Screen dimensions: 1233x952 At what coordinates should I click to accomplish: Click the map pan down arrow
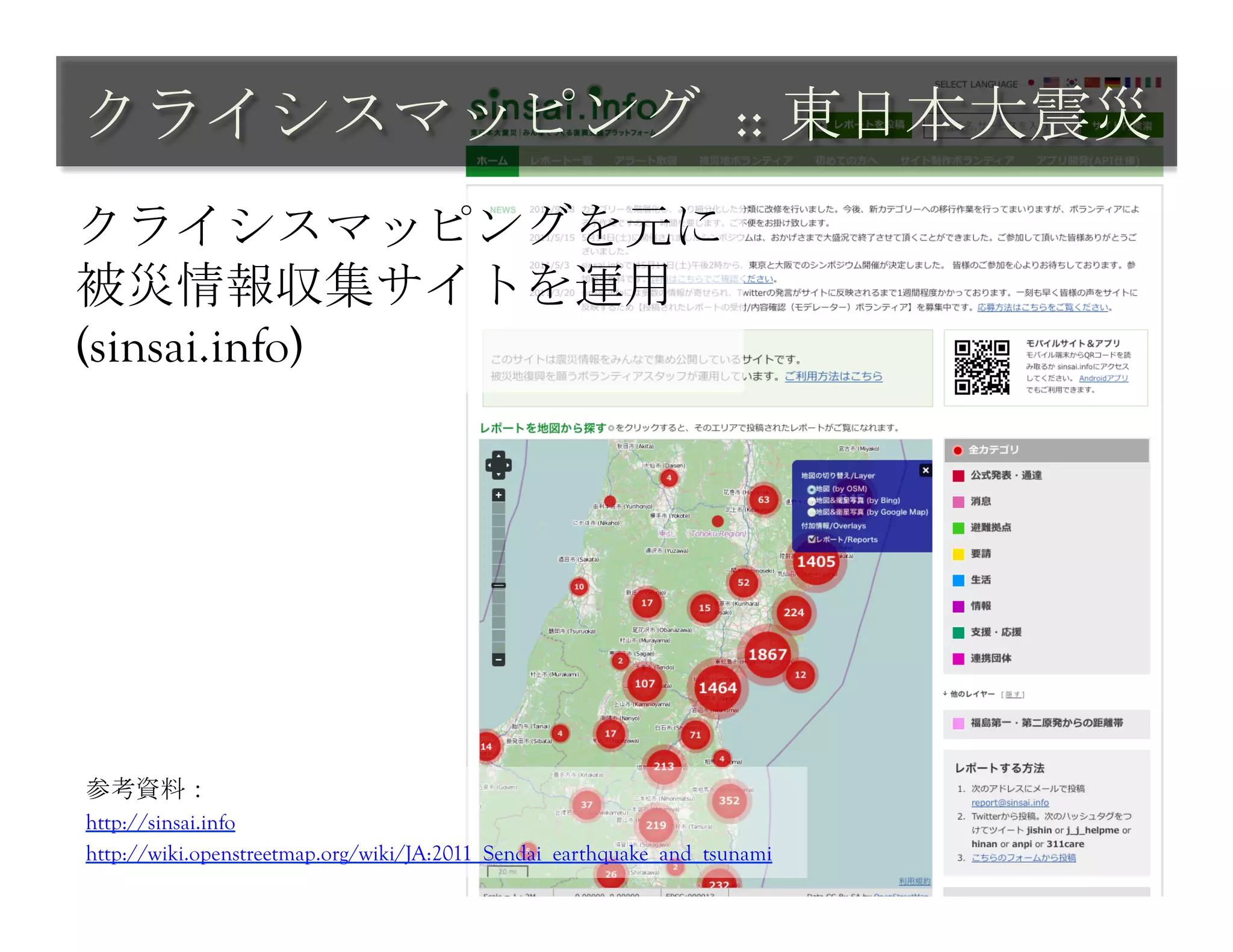(498, 474)
